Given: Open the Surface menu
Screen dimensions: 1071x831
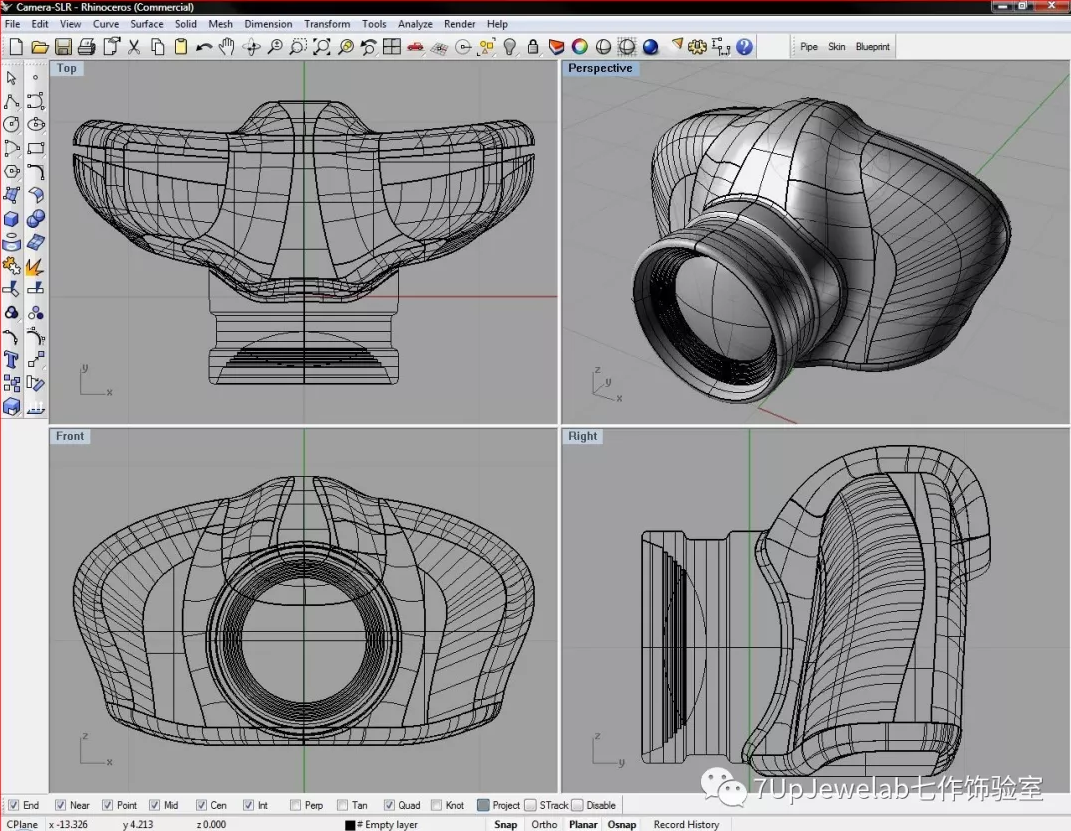Looking at the screenshot, I should pyautogui.click(x=147, y=24).
